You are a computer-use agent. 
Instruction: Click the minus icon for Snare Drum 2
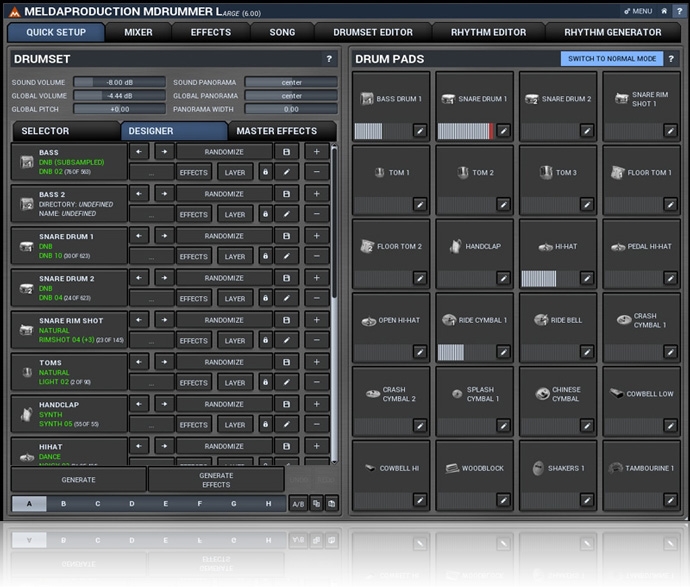316,298
